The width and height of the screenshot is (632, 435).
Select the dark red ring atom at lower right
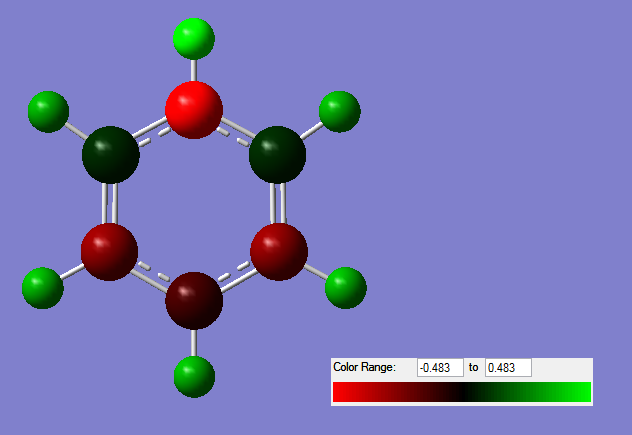point(279,252)
